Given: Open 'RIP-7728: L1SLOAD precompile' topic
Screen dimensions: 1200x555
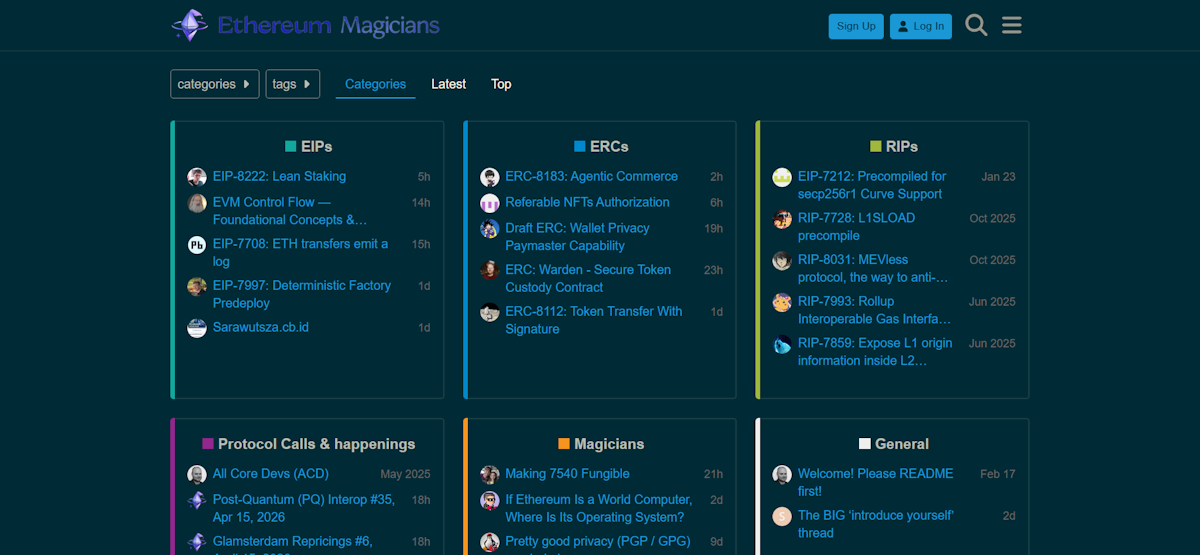Looking at the screenshot, I should 856,227.
